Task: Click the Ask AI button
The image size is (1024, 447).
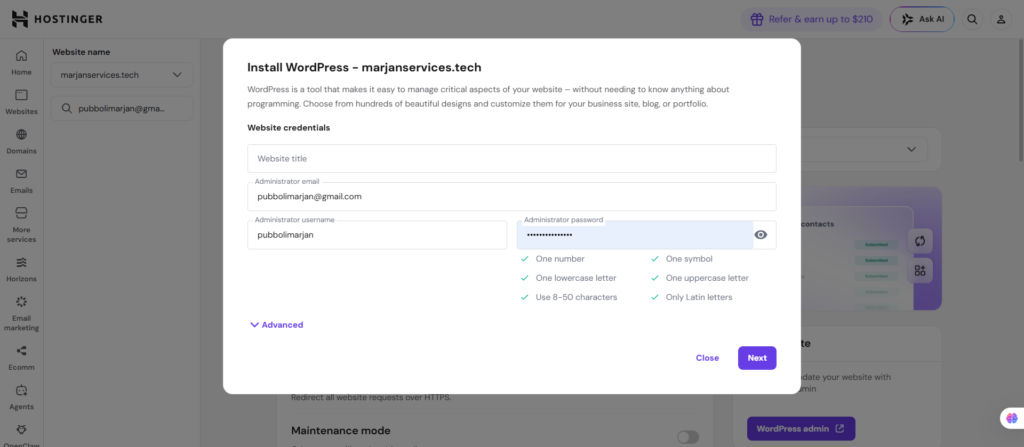Action: pos(922,19)
